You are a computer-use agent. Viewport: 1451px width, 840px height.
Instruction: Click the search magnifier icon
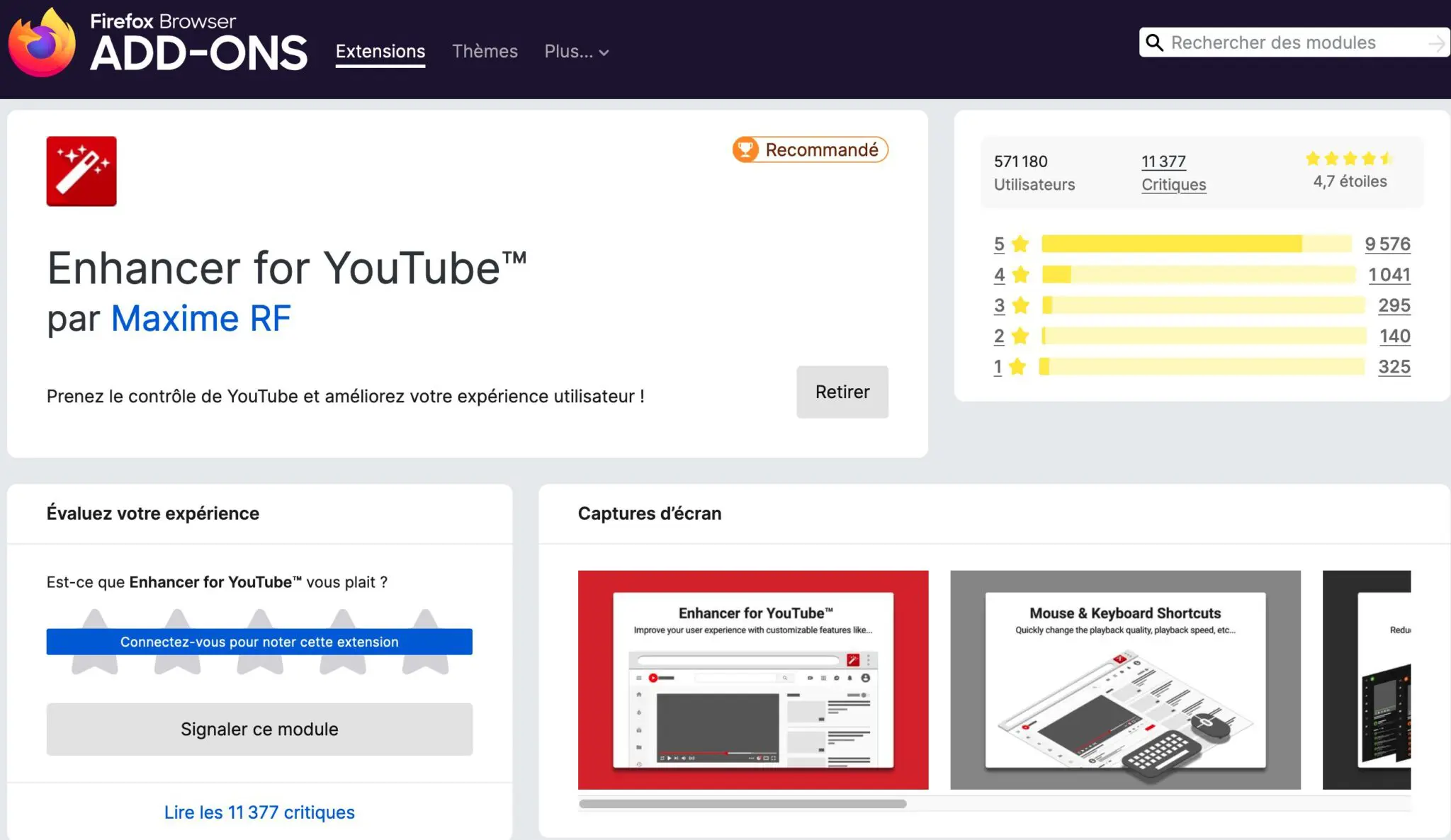1155,42
